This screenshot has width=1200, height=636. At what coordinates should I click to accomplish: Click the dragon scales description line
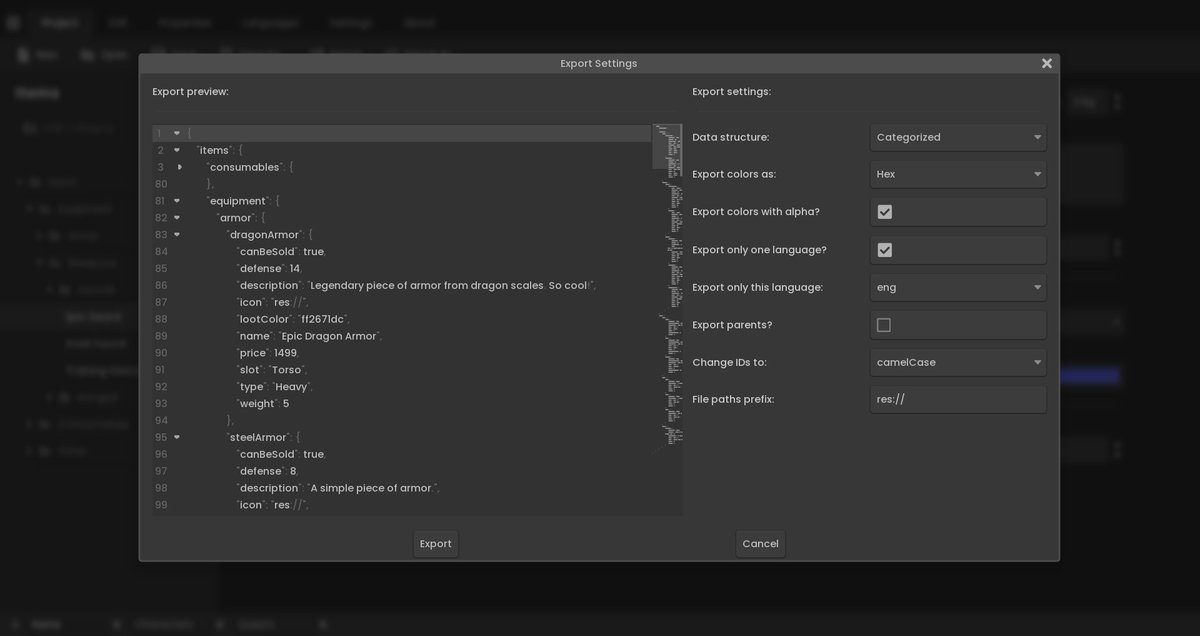[417, 286]
